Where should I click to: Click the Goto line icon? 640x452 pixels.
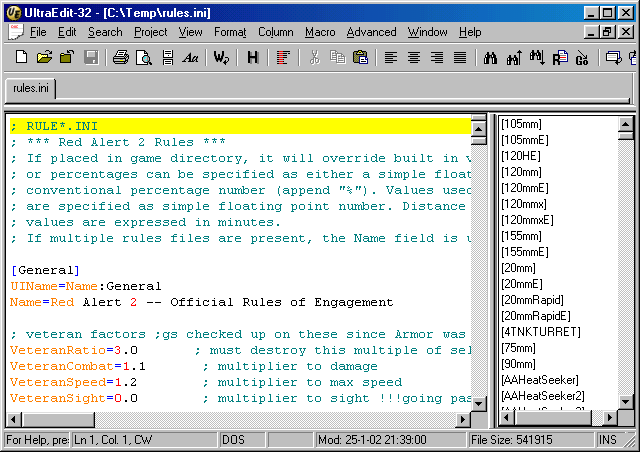[581, 58]
